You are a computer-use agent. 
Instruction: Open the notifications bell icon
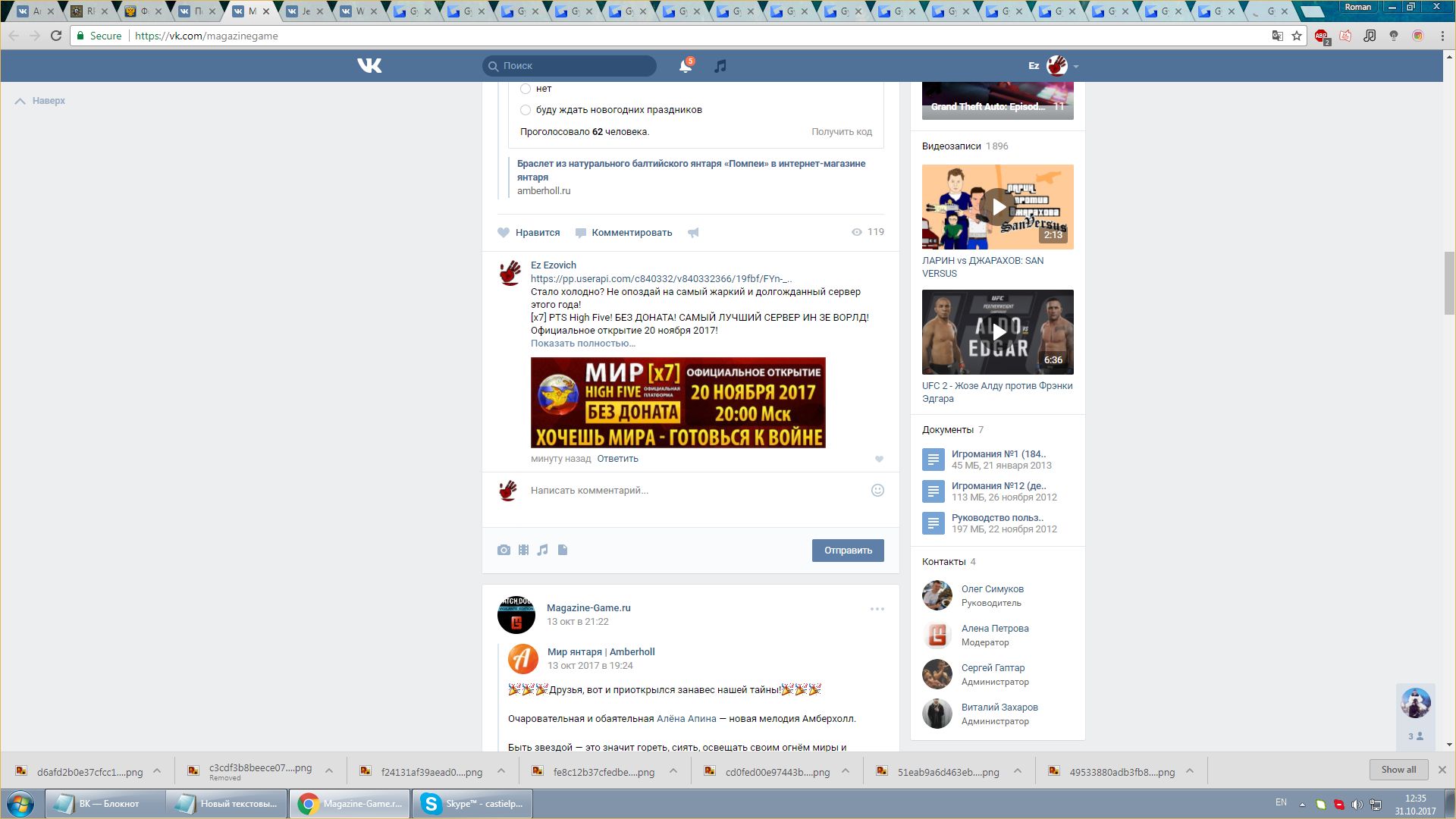685,66
